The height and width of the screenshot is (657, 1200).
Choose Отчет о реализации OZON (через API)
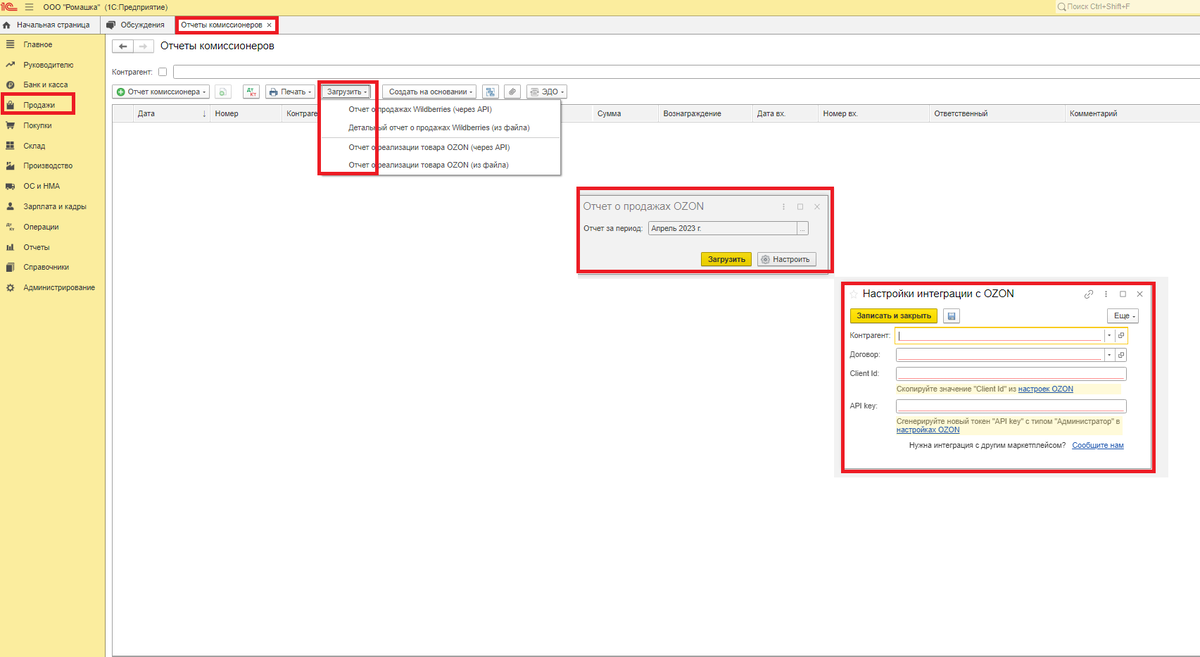[x=428, y=147]
